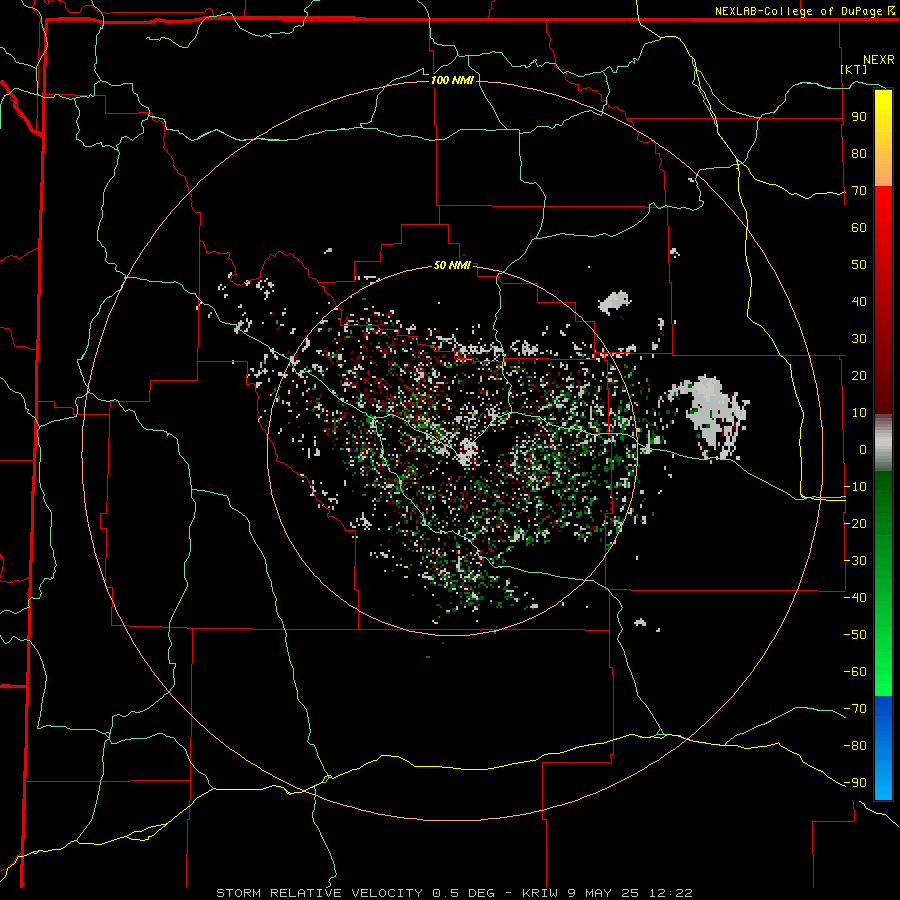Select the 100 NMI range ring label
This screenshot has height=900, width=900.
point(452,80)
